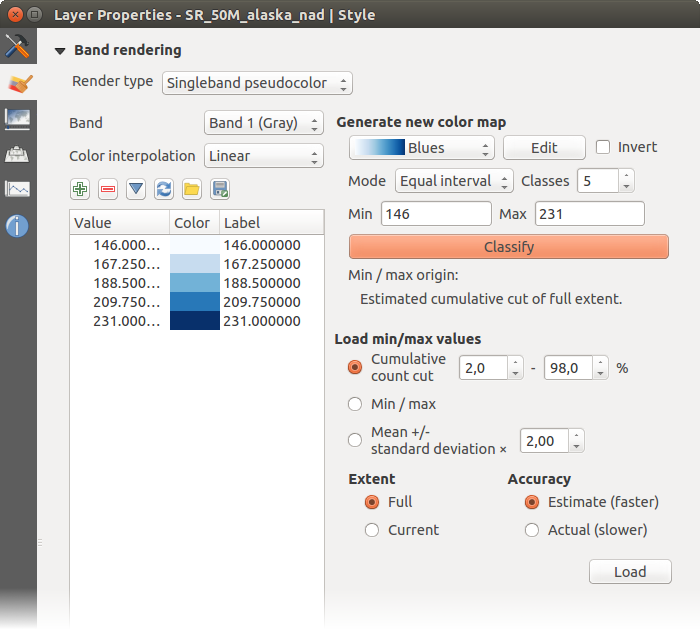Image resolution: width=700 pixels, height=630 pixels.
Task: Export color map to file (save icon)
Action: pyautogui.click(x=220, y=189)
